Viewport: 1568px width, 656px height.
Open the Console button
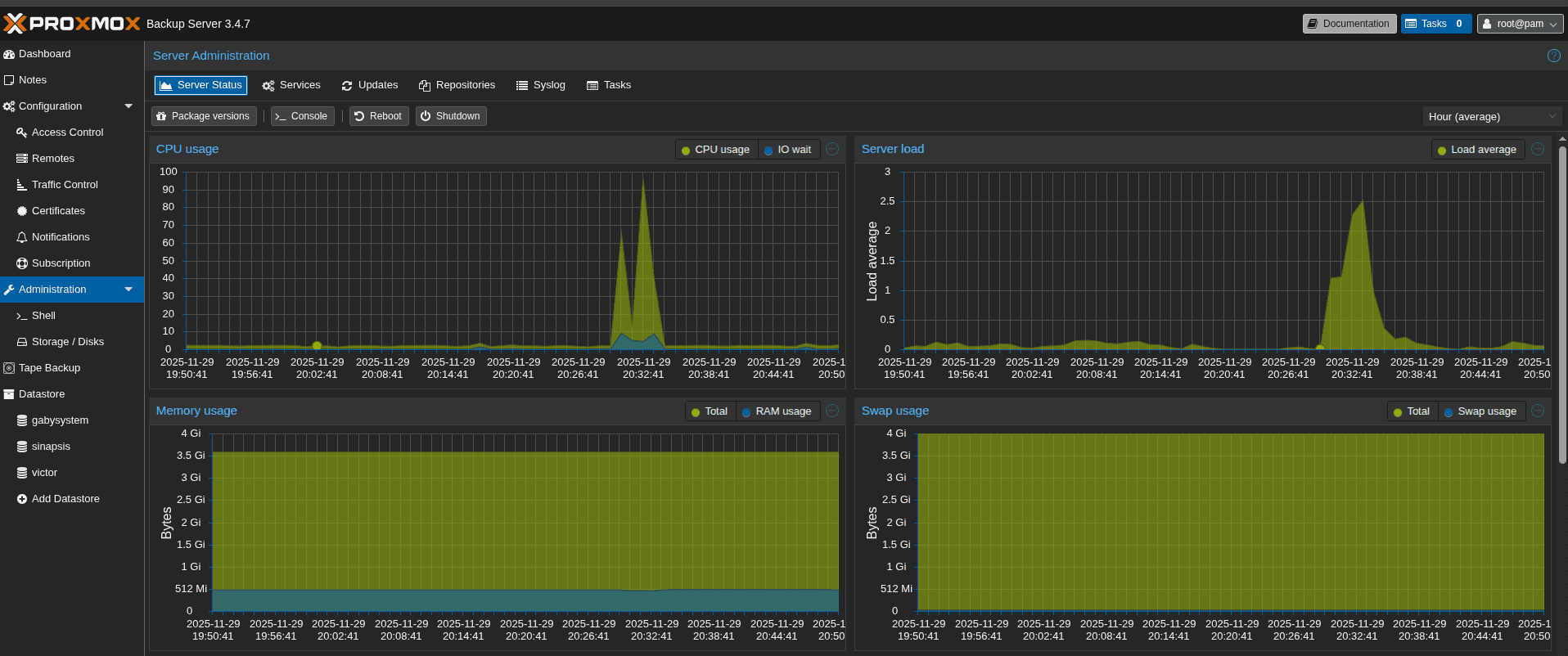(x=302, y=116)
